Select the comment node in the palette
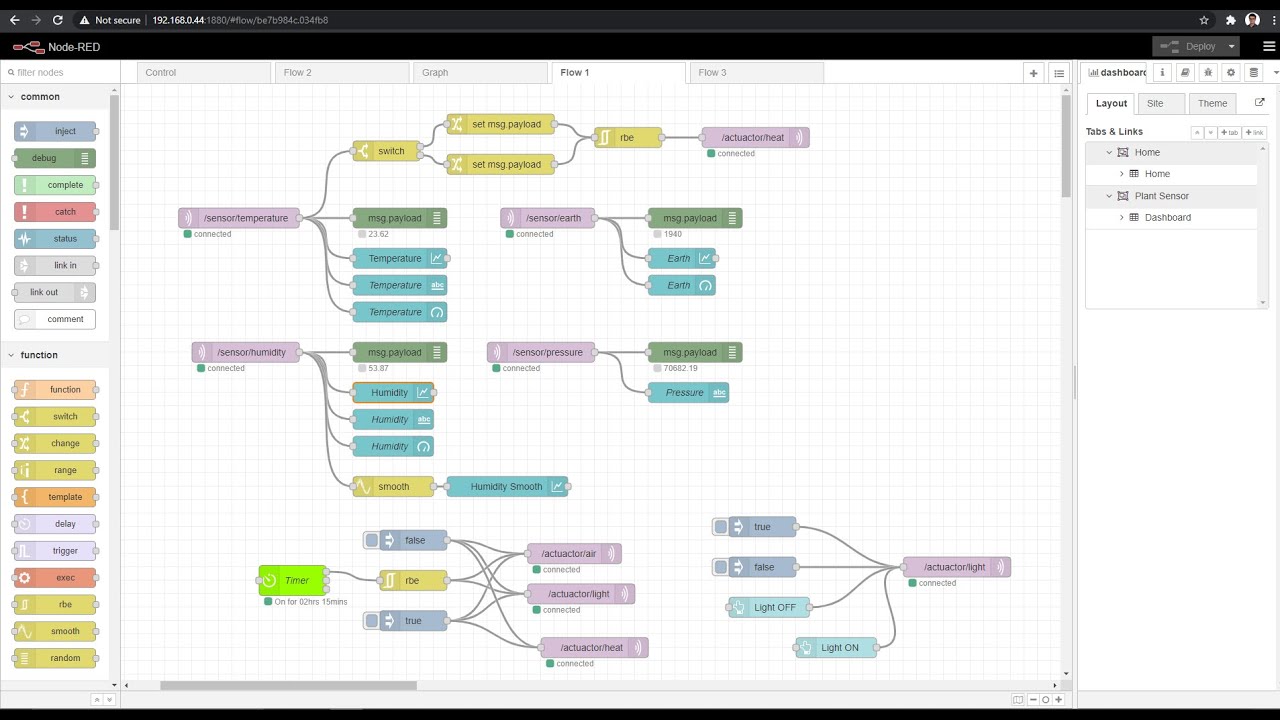The height and width of the screenshot is (720, 1280). (55, 319)
